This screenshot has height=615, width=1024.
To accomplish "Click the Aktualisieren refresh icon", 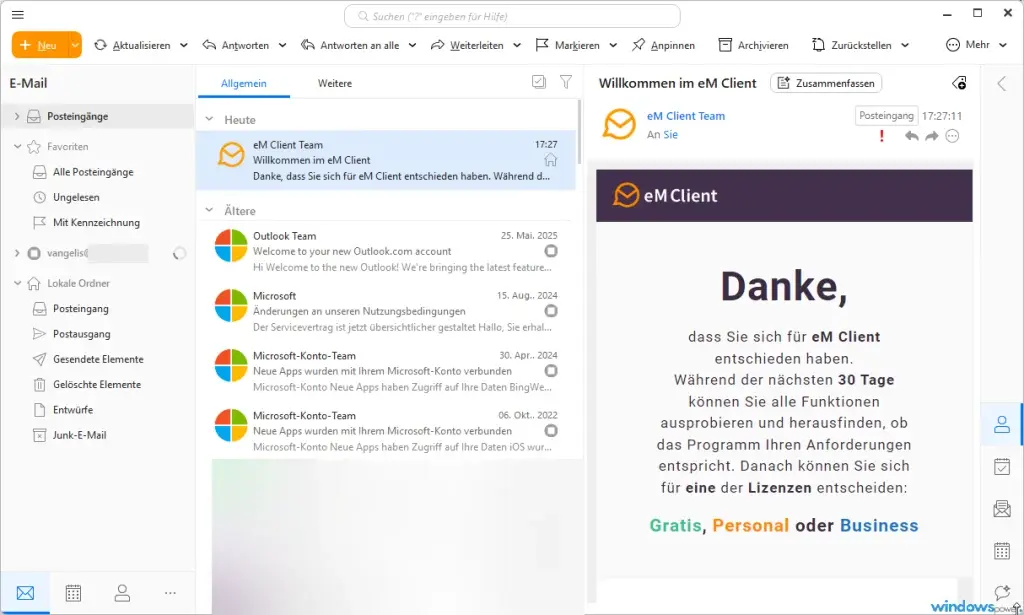I will click(101, 45).
